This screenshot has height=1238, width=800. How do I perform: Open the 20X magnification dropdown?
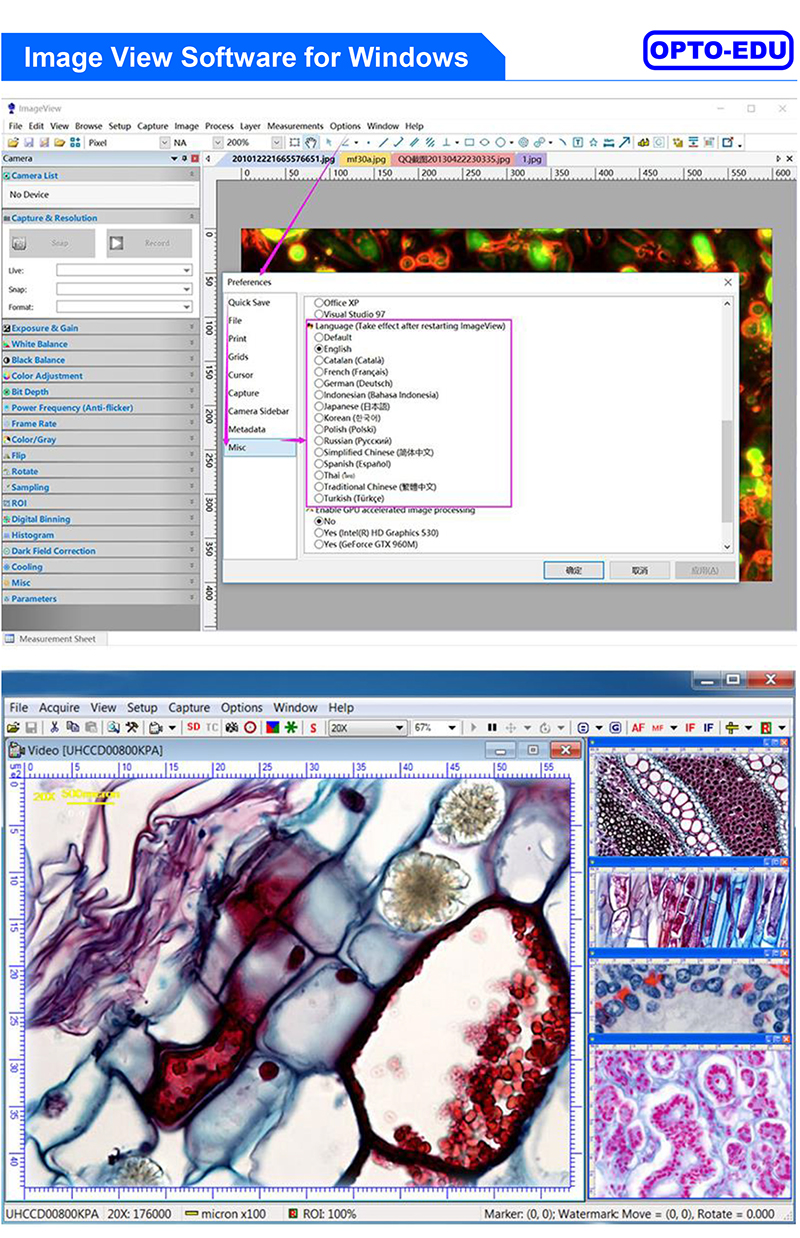(399, 727)
